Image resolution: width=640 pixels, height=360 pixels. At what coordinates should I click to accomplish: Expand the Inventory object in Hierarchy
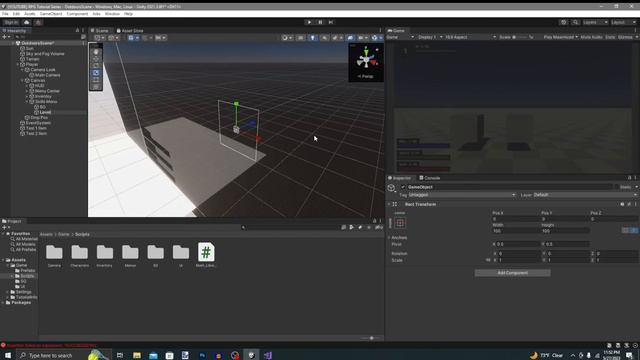tap(27, 96)
